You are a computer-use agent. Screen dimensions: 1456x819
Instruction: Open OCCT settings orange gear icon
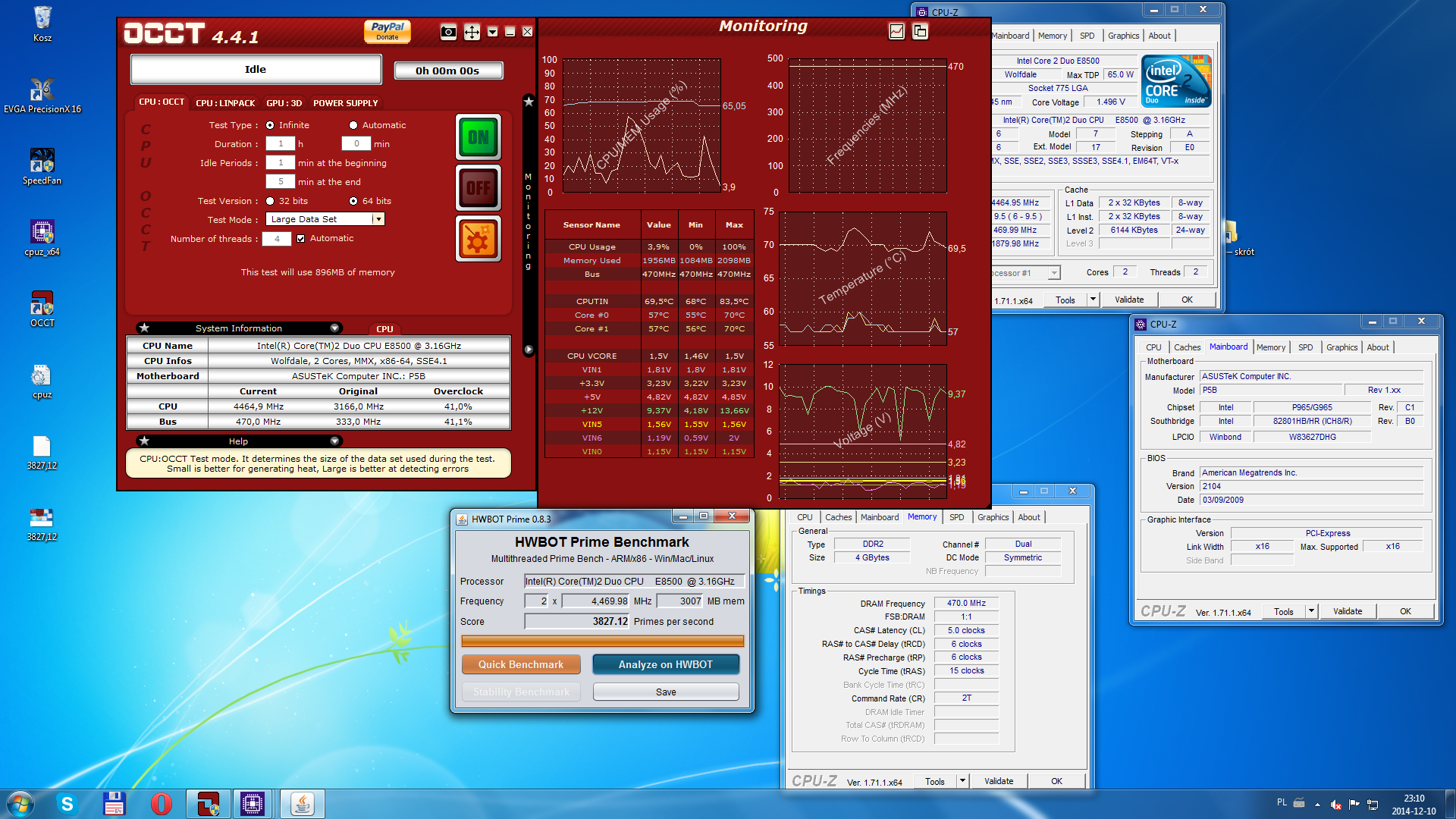click(x=479, y=239)
